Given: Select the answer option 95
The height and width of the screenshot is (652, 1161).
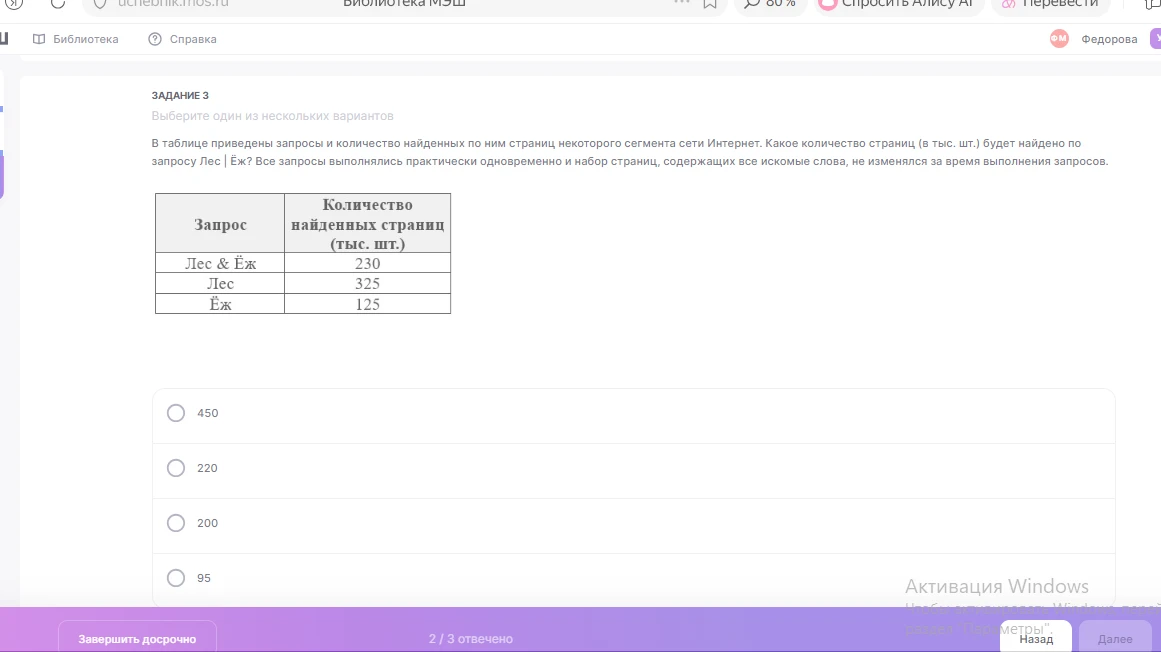Looking at the screenshot, I should coord(175,578).
